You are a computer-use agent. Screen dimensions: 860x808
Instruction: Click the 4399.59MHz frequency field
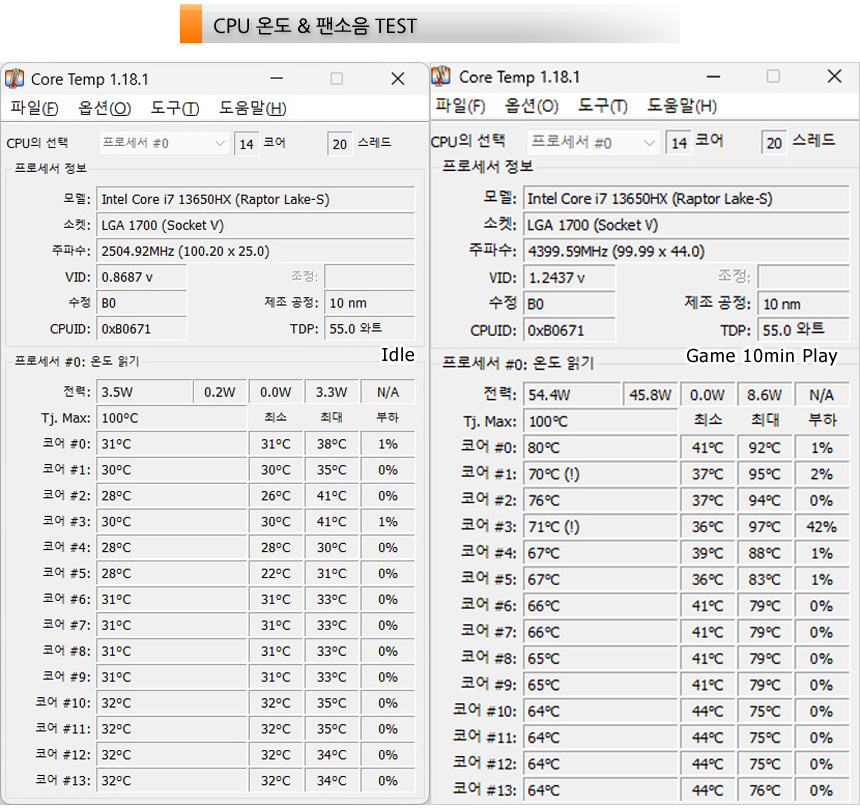685,251
